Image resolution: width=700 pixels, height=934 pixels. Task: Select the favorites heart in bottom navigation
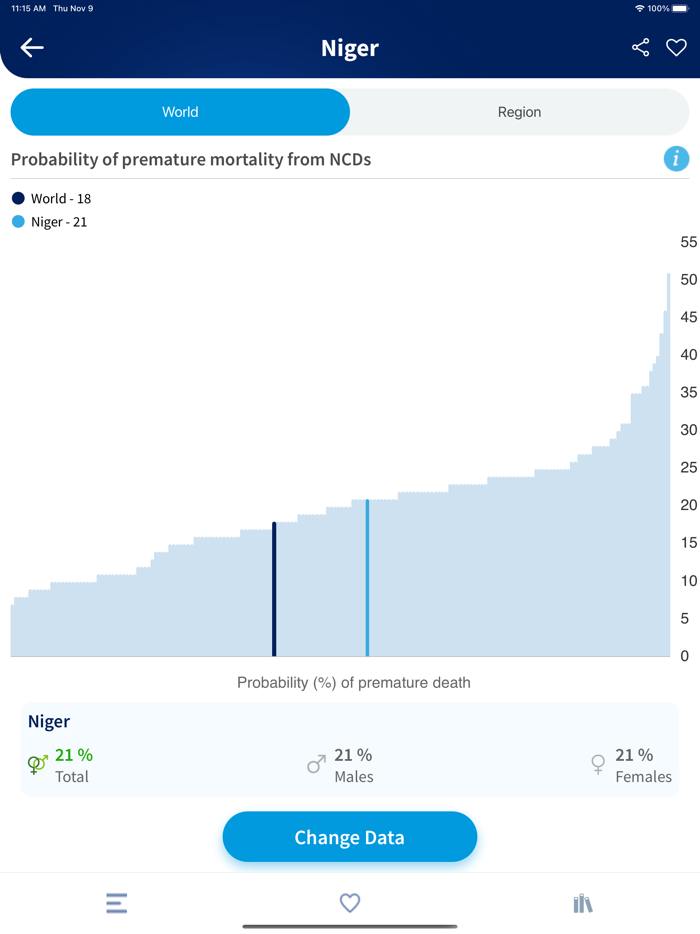pos(349,903)
